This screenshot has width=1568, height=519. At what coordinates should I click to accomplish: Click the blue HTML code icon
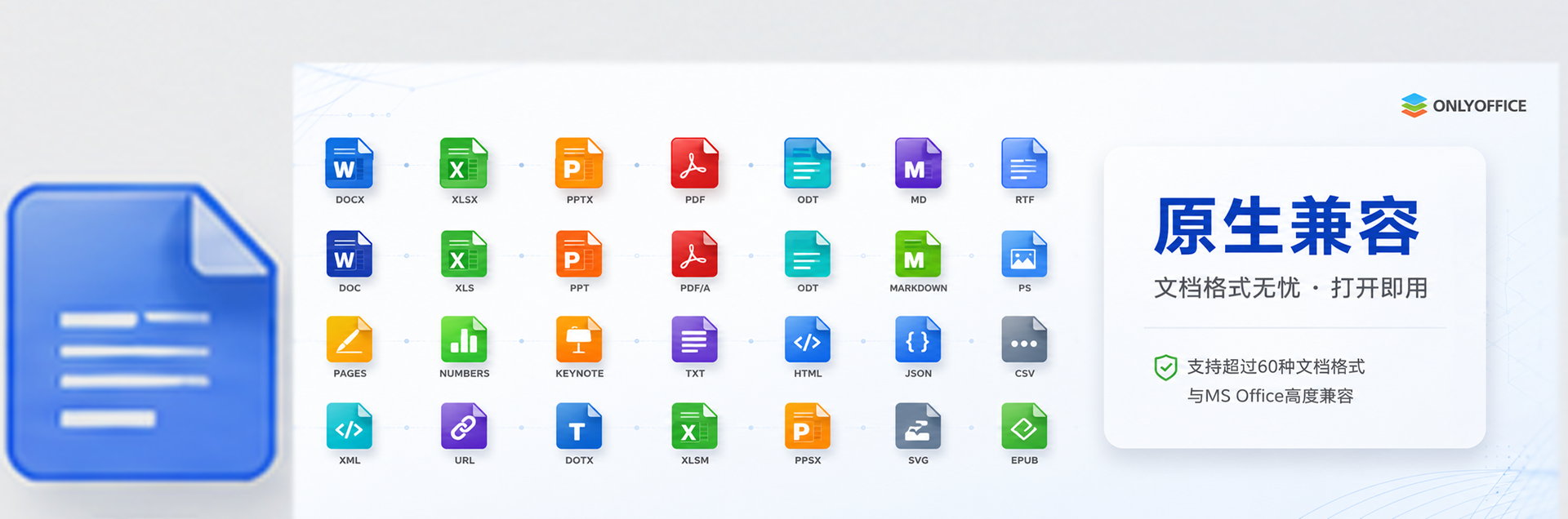808,339
